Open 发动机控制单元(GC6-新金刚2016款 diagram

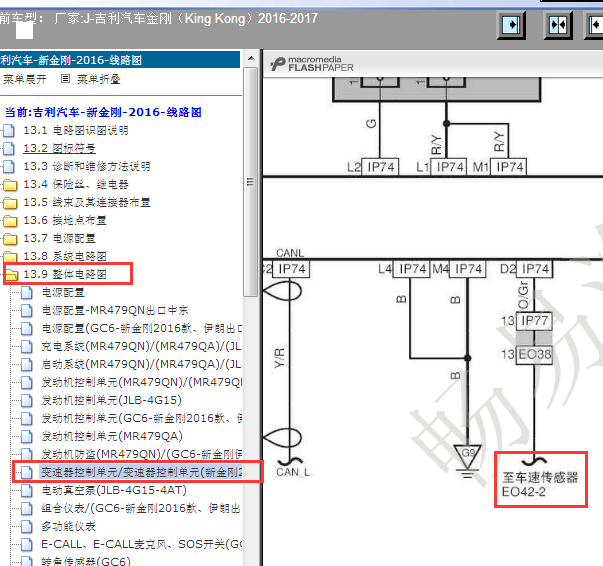pyautogui.click(x=142, y=418)
